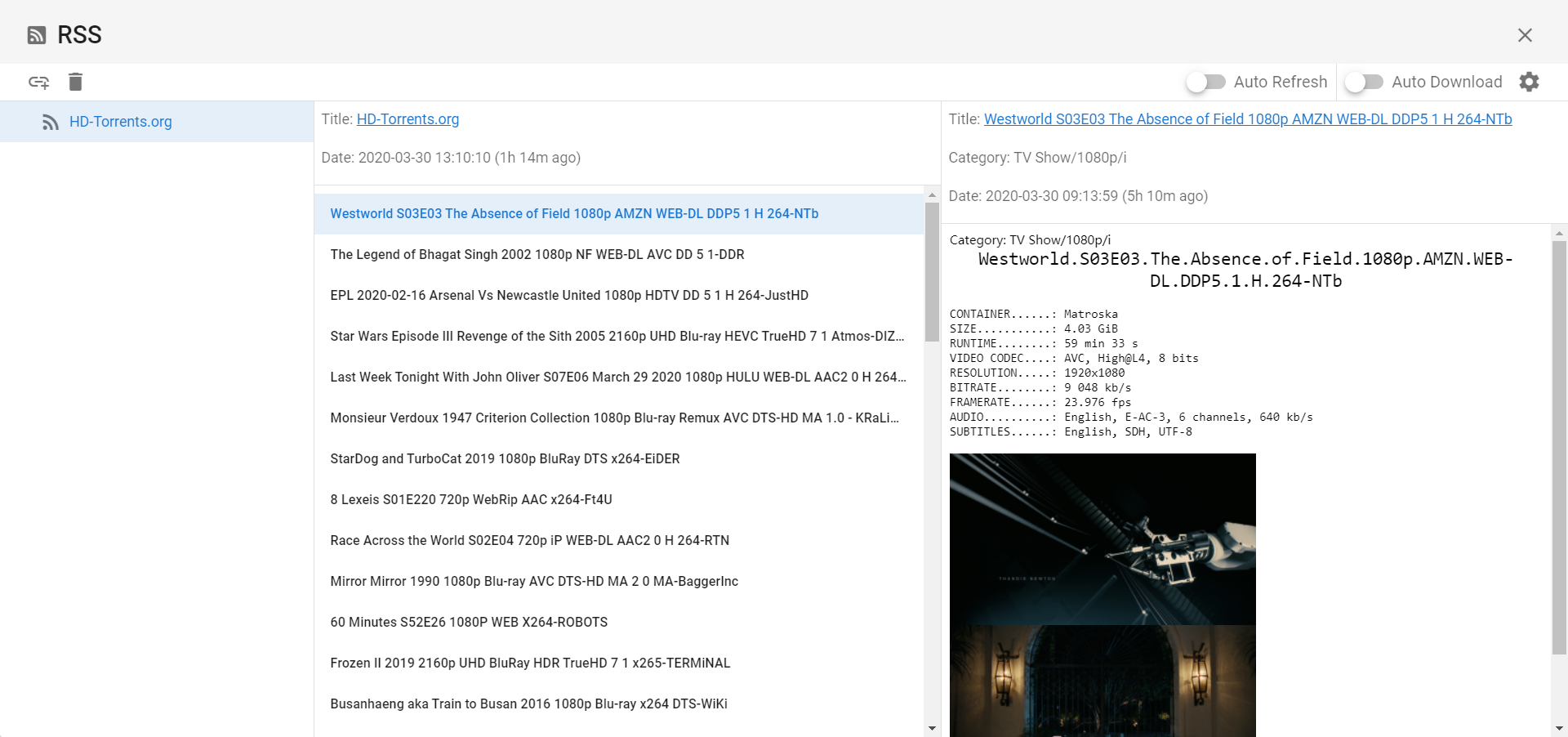1568x737 pixels.
Task: Select Race Across the World S02E04 item
Action: pos(619,541)
